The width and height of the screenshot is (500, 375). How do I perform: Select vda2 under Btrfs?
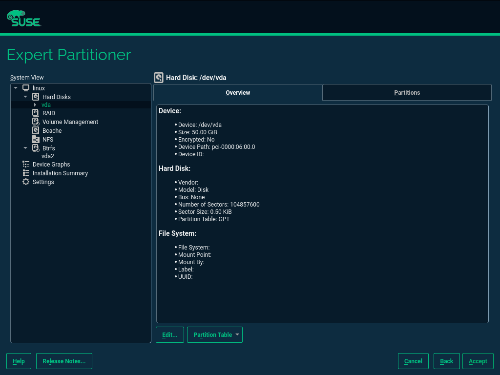[48, 156]
